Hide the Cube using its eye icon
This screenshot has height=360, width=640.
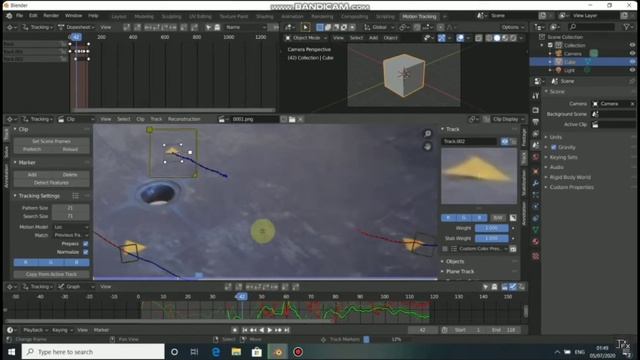[632, 62]
